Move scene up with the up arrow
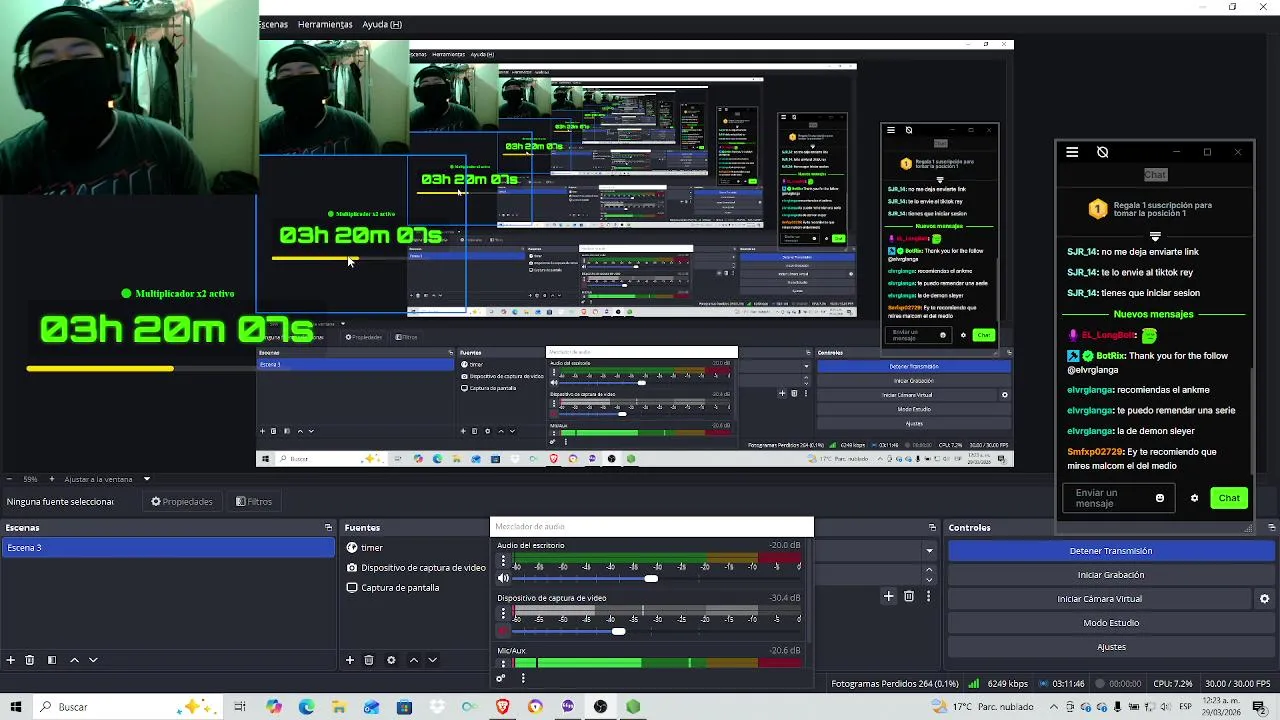This screenshot has width=1280, height=720. [x=74, y=660]
